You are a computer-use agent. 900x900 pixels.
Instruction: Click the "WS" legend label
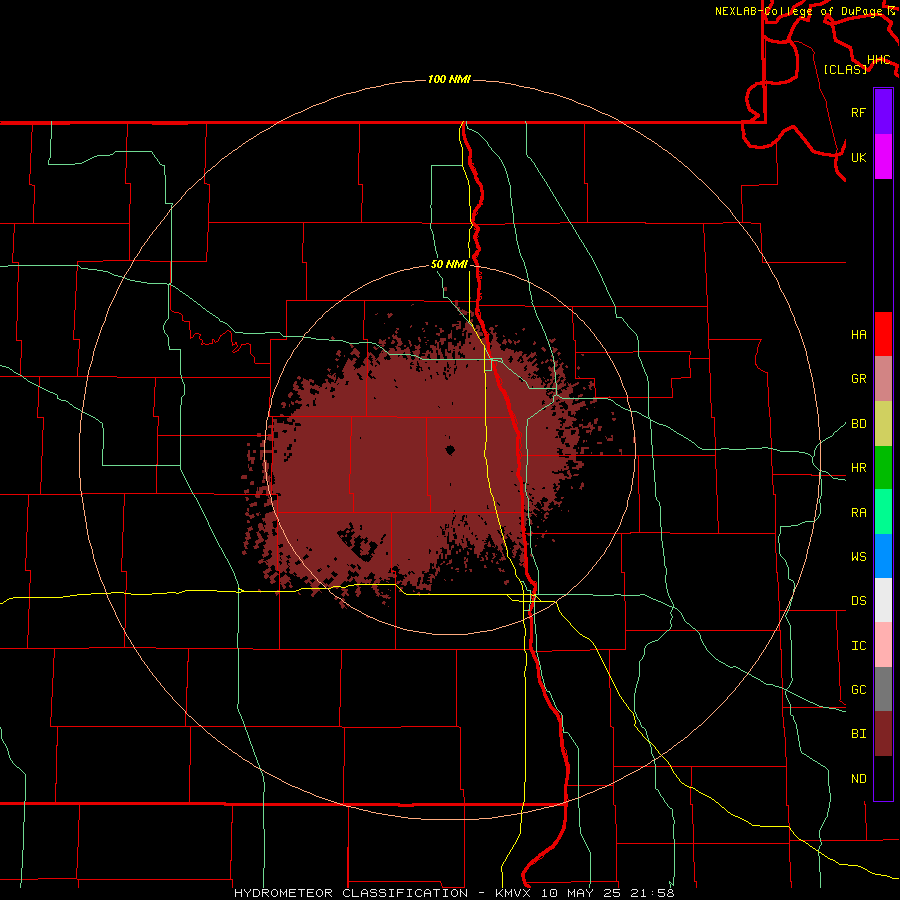pyautogui.click(x=858, y=557)
